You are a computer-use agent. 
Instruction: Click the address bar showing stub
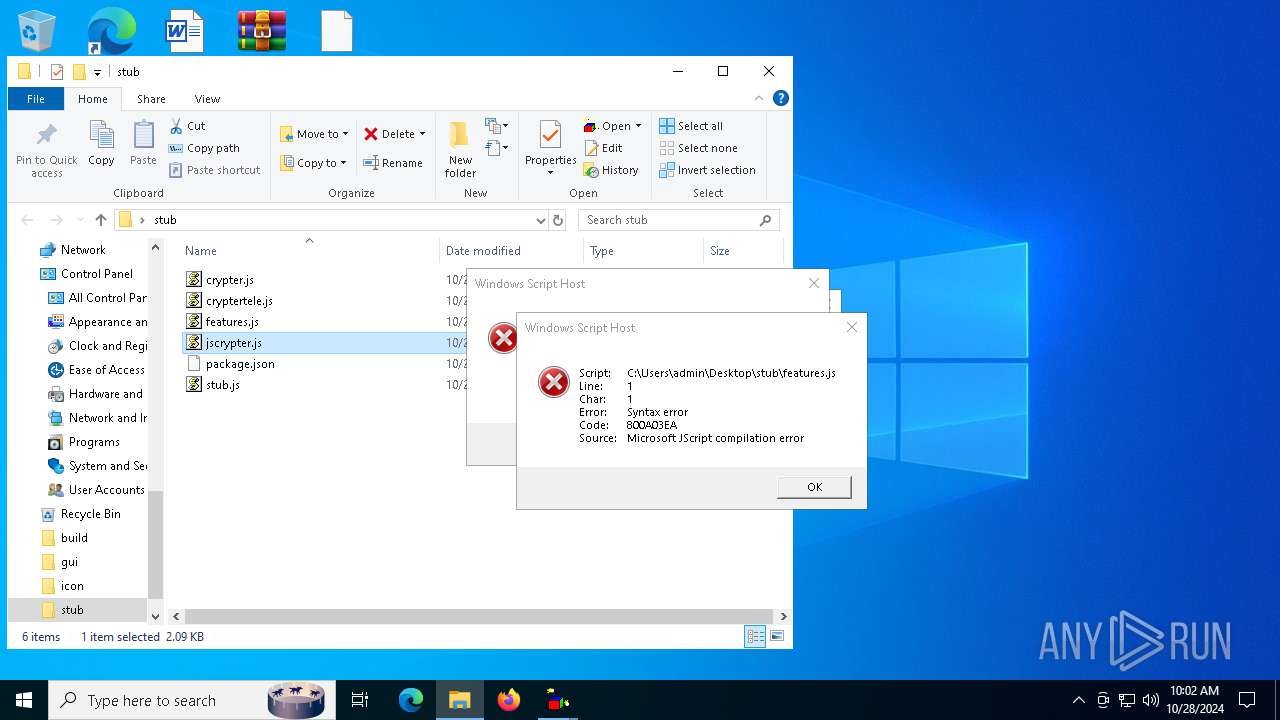[329, 220]
